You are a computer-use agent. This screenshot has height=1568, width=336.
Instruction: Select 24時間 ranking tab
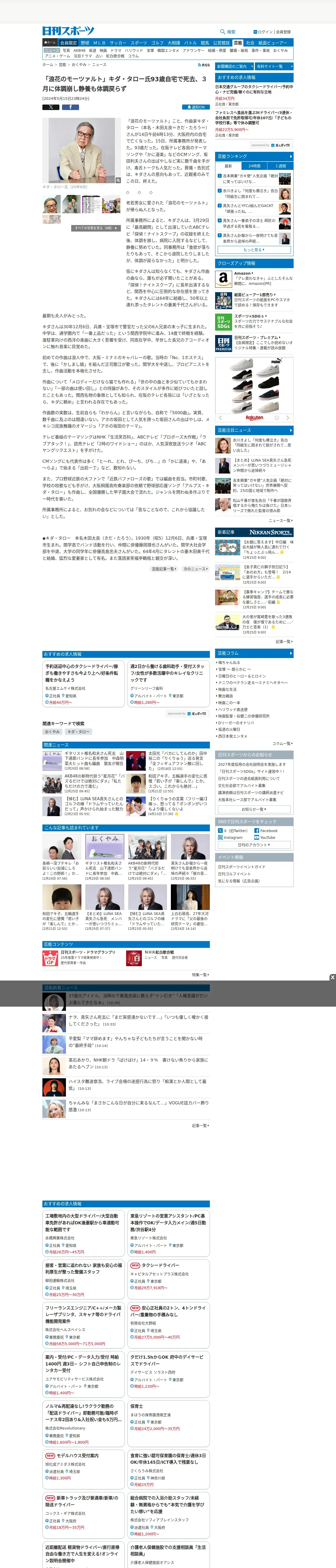(254, 166)
